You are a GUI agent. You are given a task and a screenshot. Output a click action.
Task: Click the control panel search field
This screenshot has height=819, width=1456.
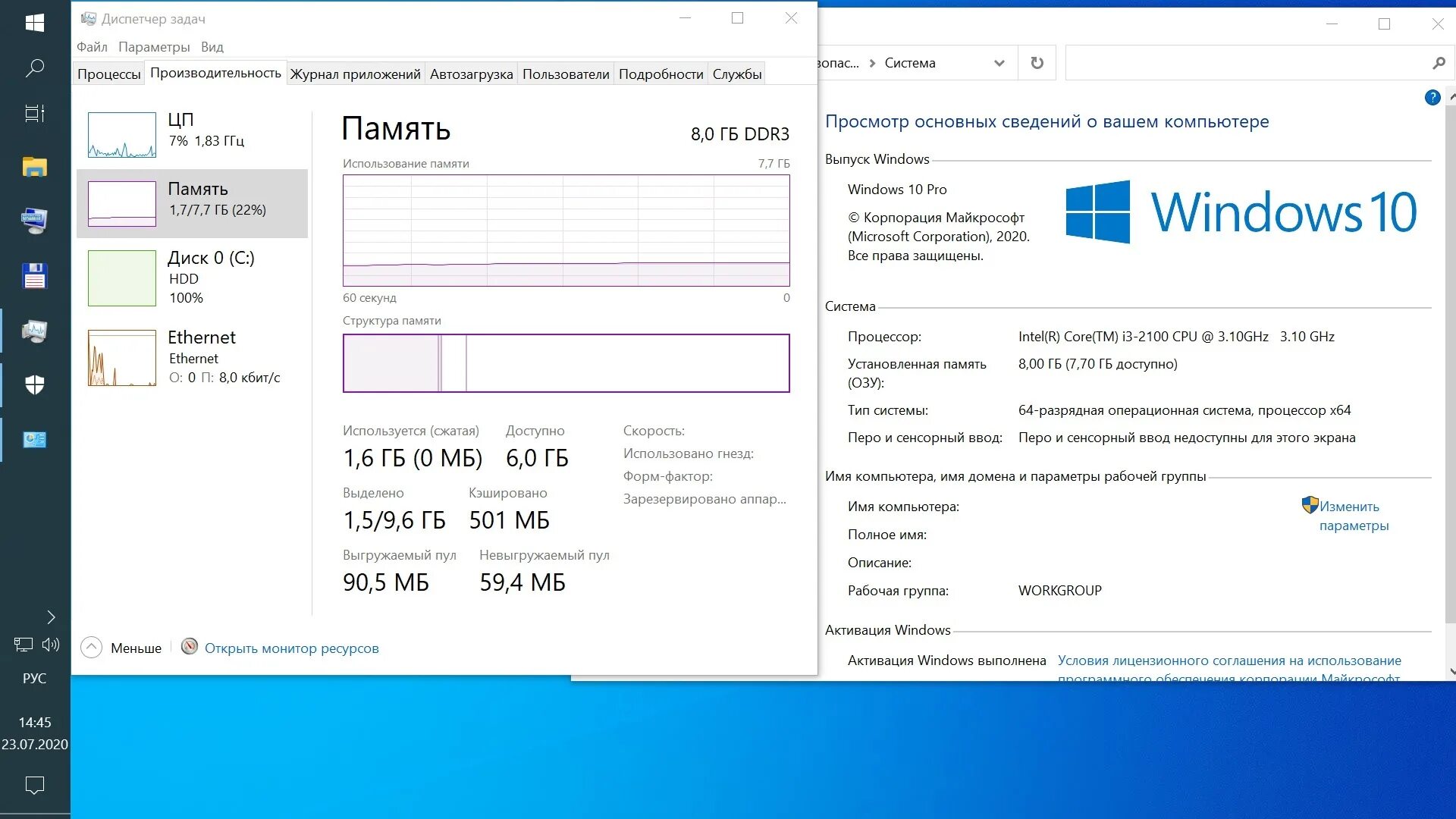pyautogui.click(x=1259, y=63)
